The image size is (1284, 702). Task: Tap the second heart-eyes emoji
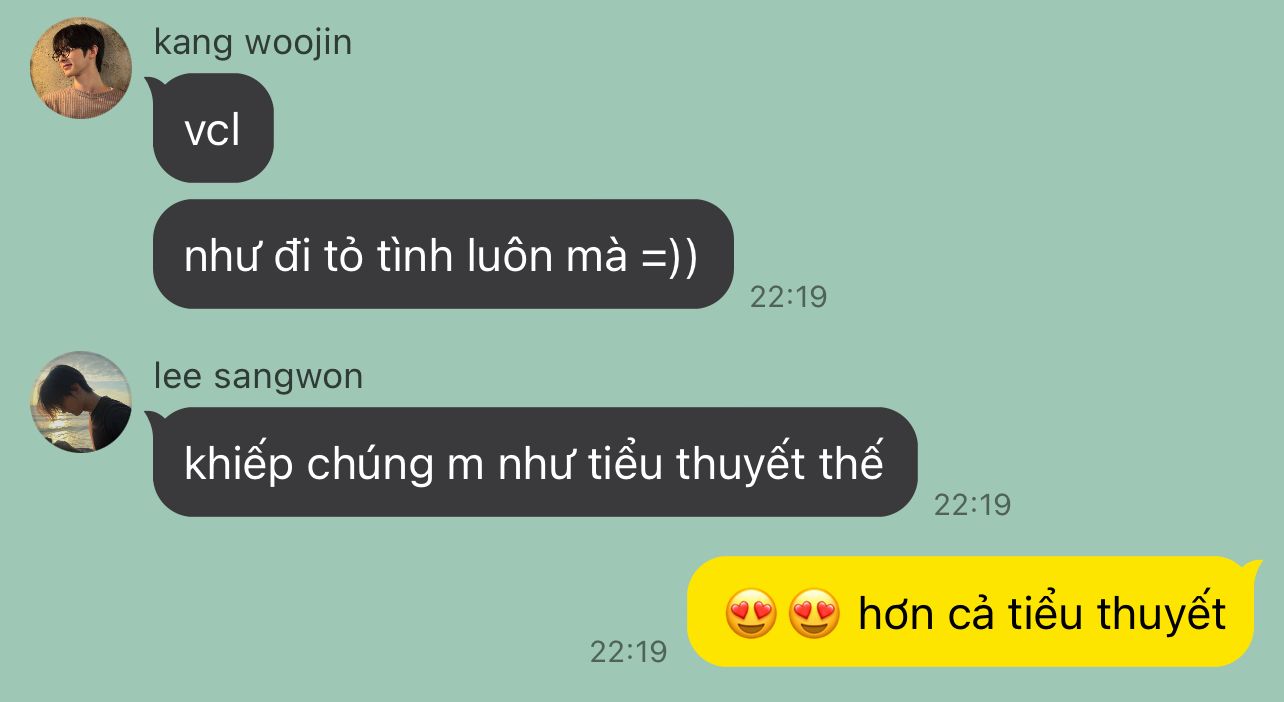(815, 614)
